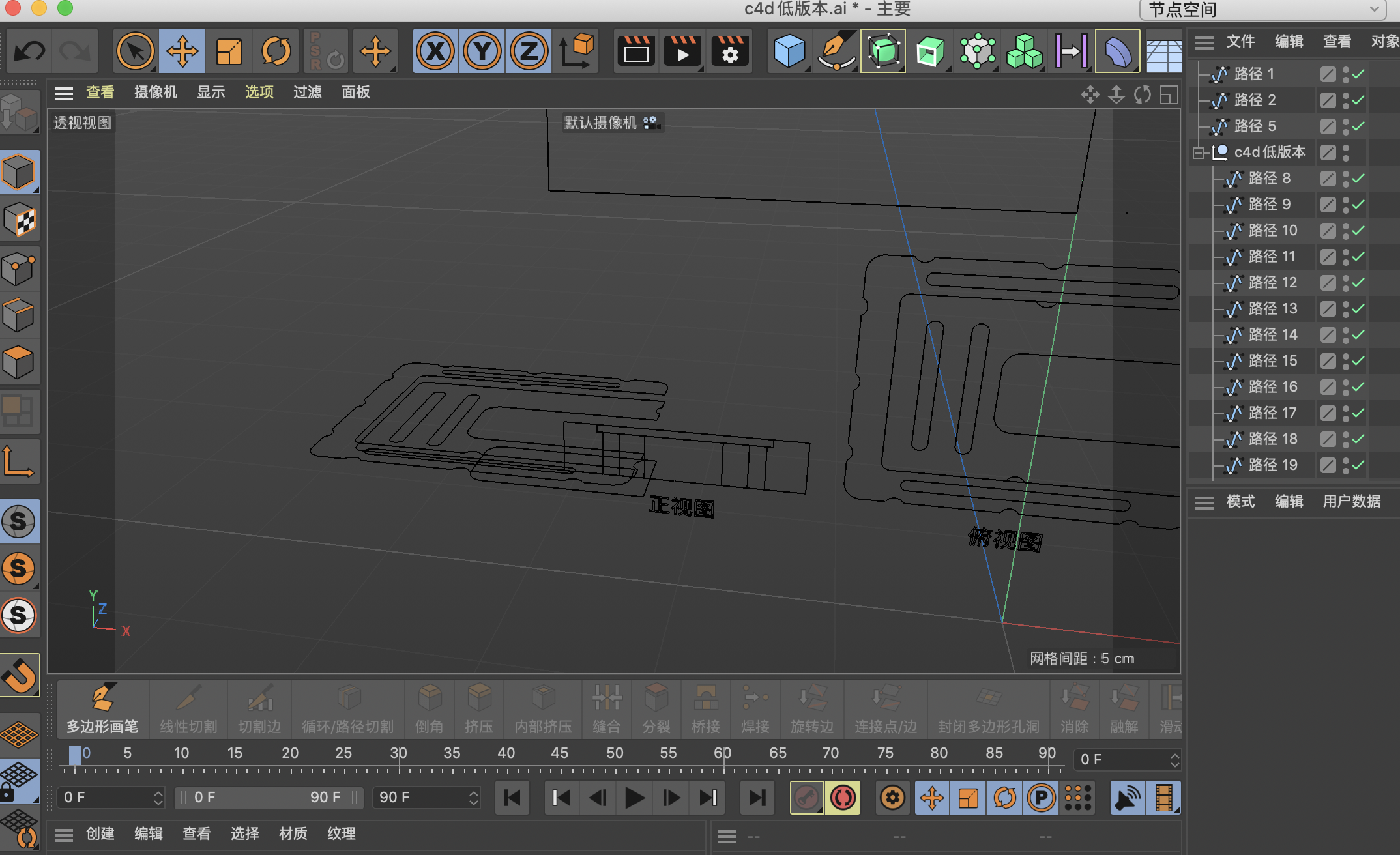Open the 过滤 viewport menu
Image resolution: width=1400 pixels, height=855 pixels.
307,93
